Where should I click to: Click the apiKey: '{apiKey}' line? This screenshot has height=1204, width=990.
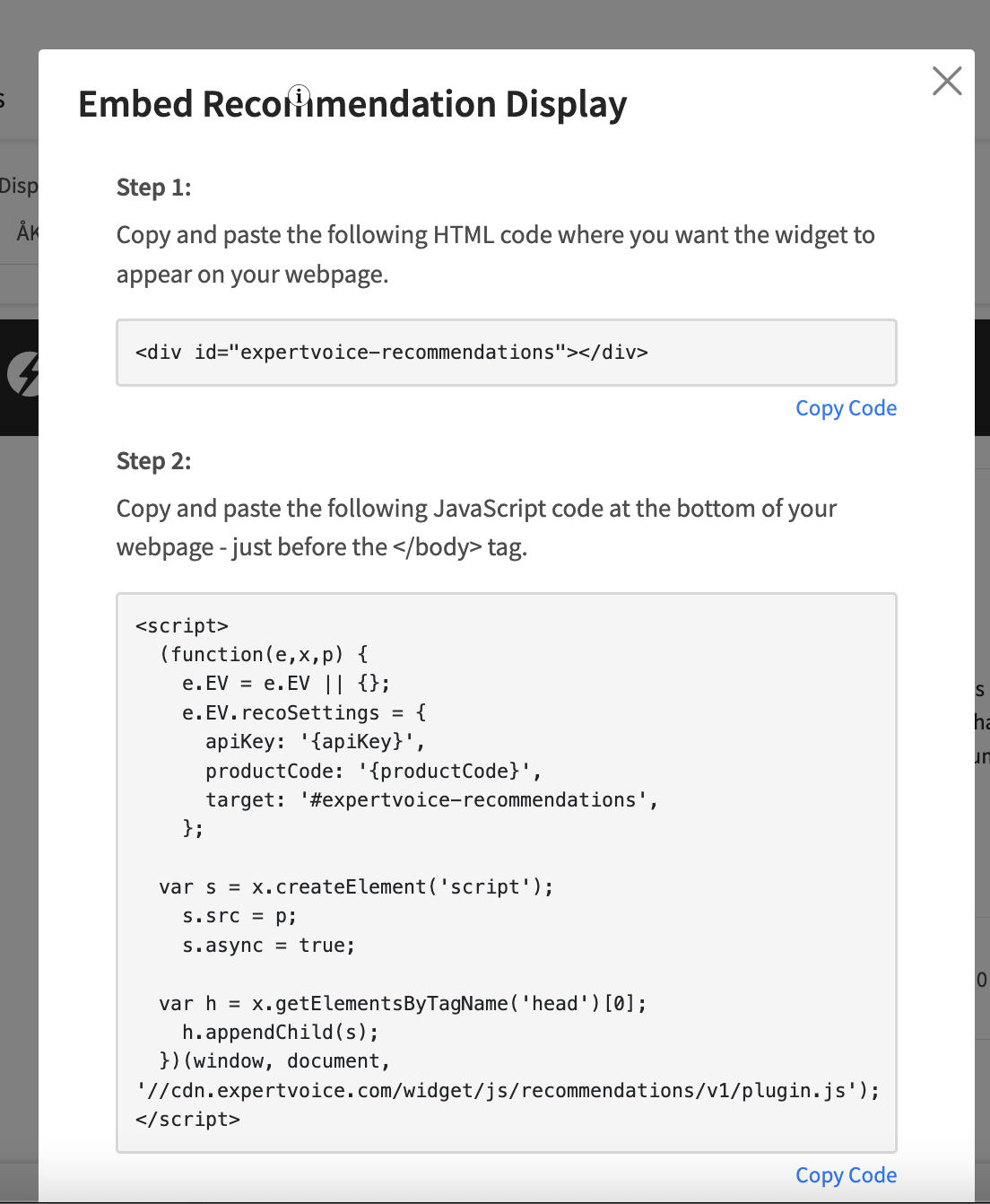click(315, 742)
